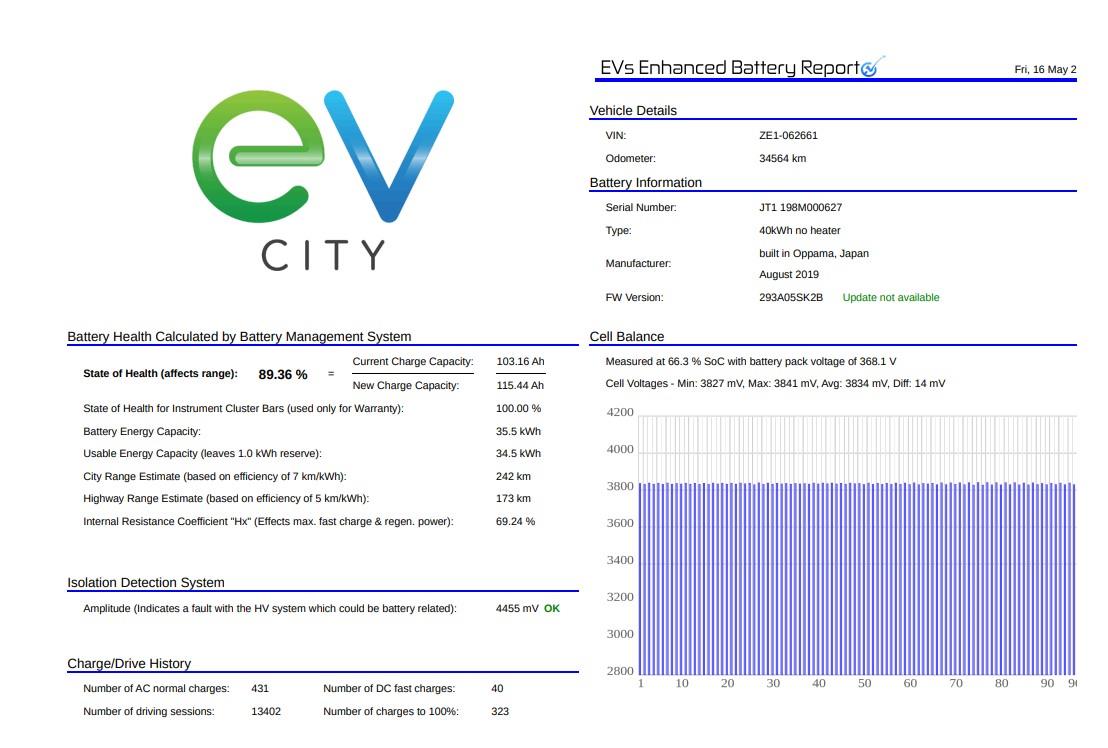Select battery type '40kWh no heater'

[800, 230]
